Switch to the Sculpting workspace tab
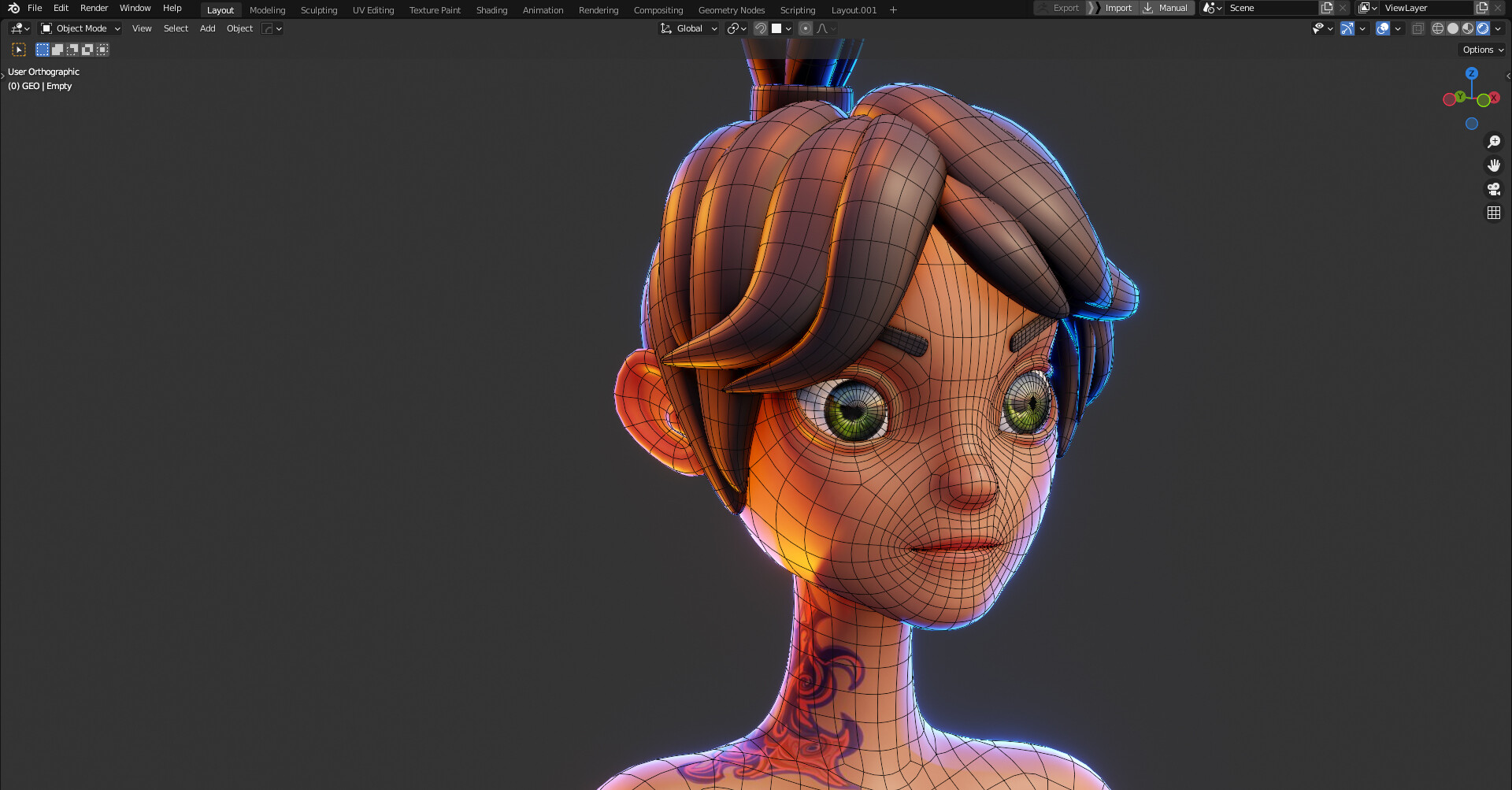Screen dimensions: 1512x790 click(x=319, y=9)
